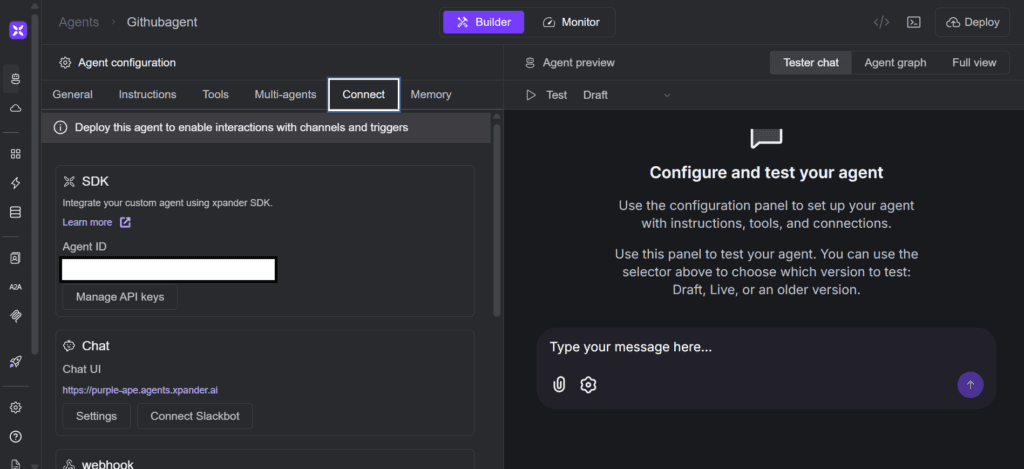Image resolution: width=1024 pixels, height=469 pixels.
Task: Open the terminal console icon in header
Action: [x=914, y=22]
